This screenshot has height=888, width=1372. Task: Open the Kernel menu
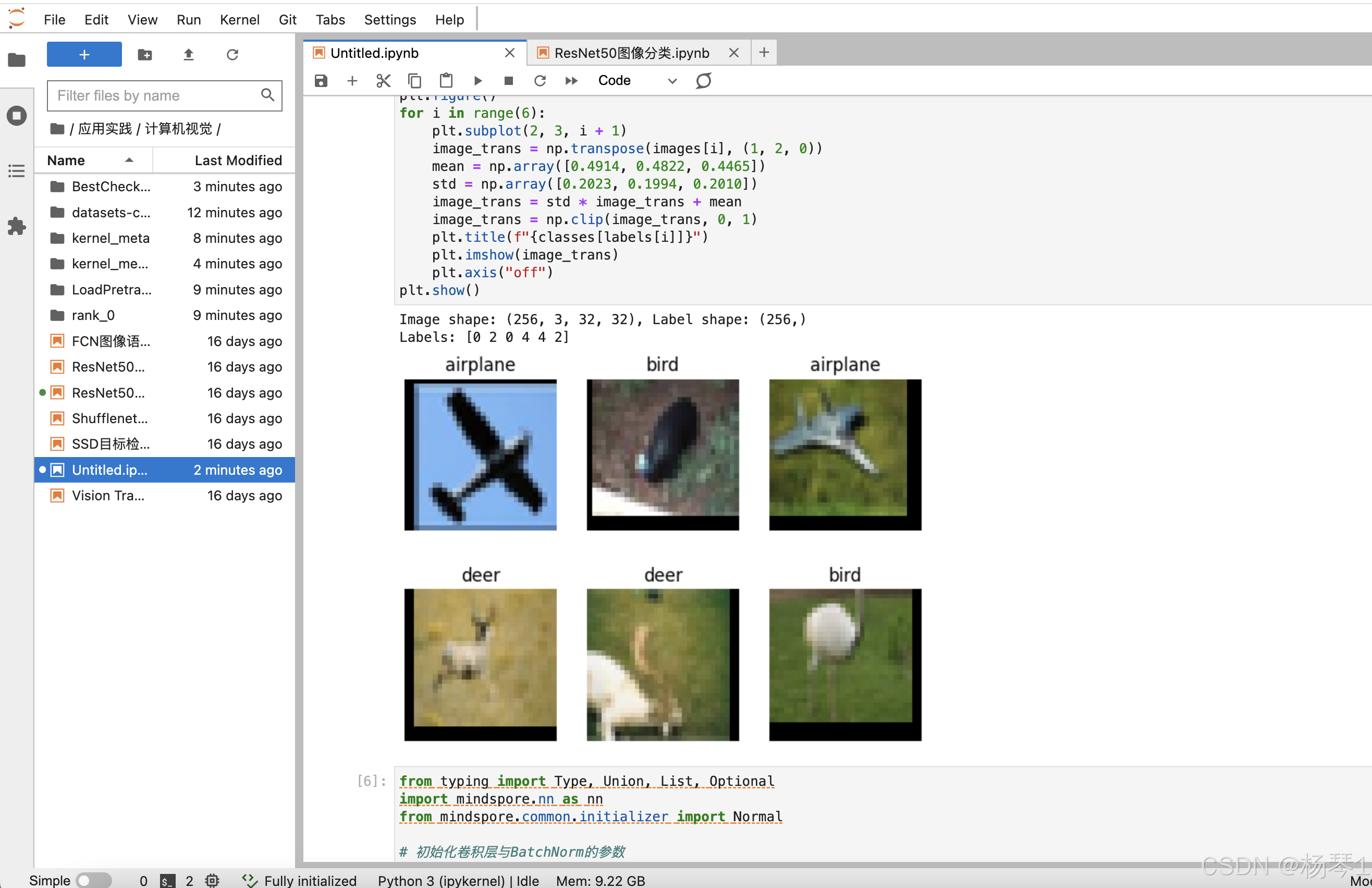point(239,20)
